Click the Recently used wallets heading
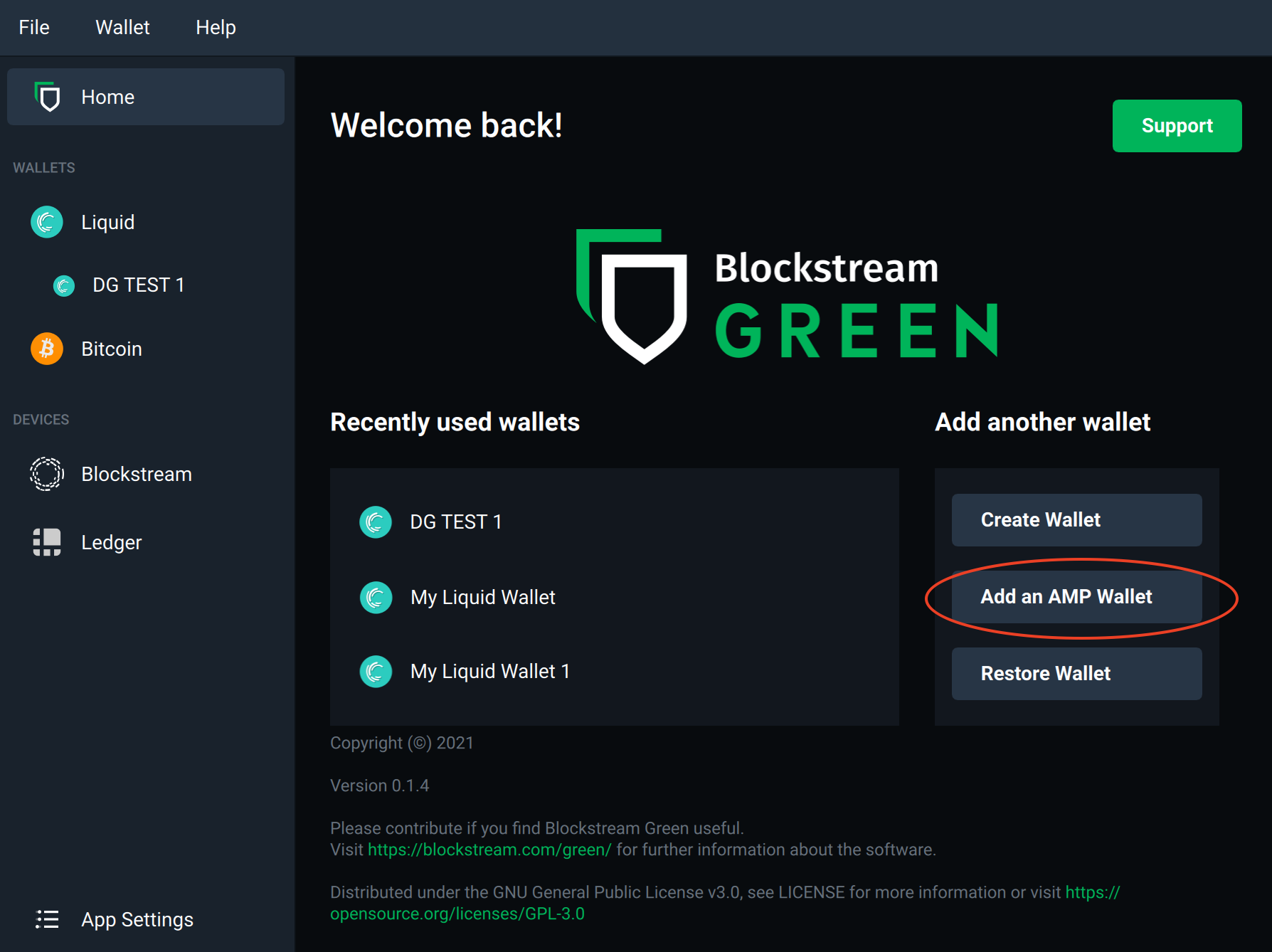The height and width of the screenshot is (952, 1272). (455, 423)
